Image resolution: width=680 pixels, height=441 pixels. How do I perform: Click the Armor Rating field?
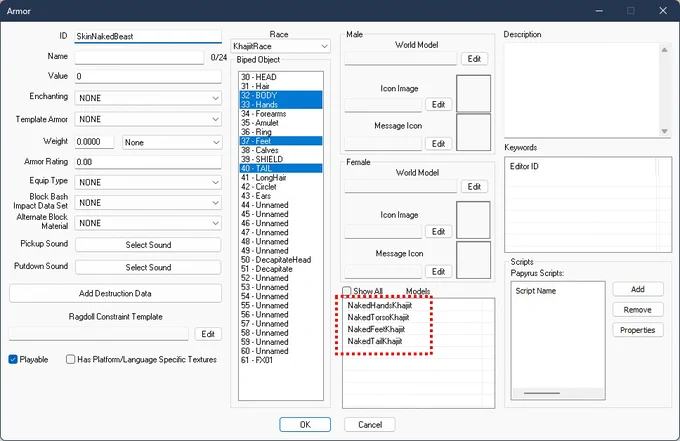tap(148, 162)
